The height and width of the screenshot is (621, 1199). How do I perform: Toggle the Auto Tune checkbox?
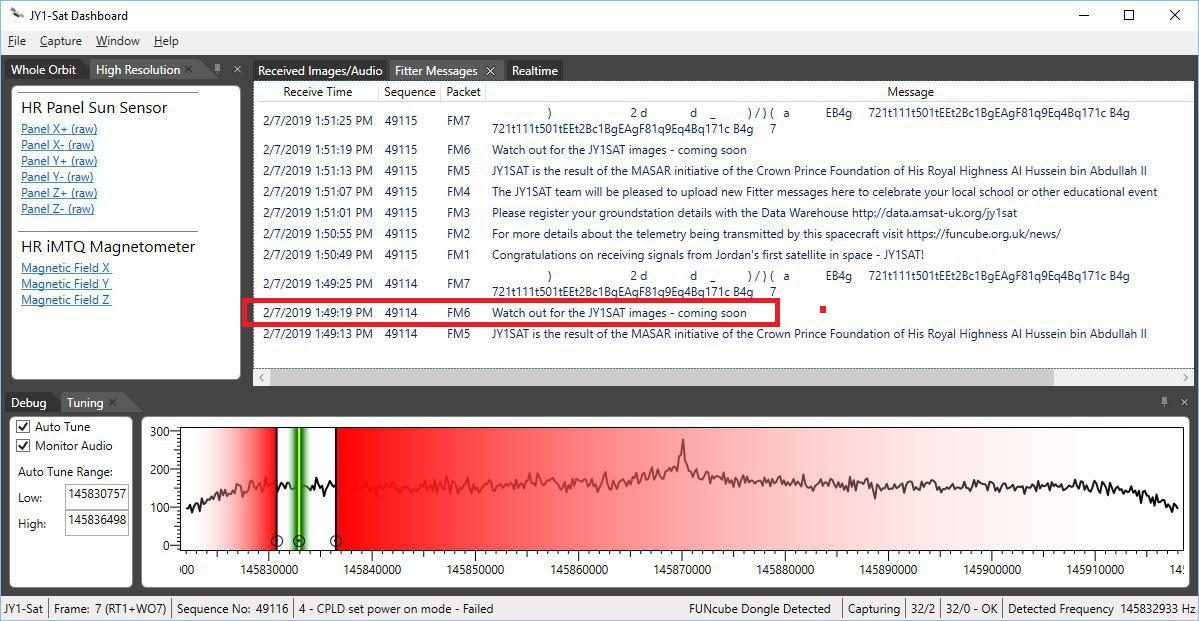click(23, 427)
